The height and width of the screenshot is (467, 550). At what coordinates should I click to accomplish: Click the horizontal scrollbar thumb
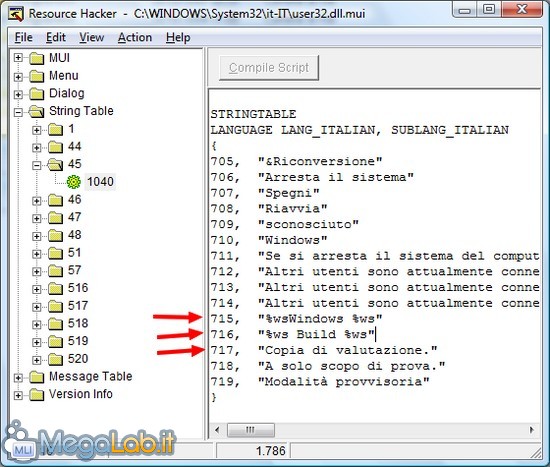pyautogui.click(x=251, y=430)
